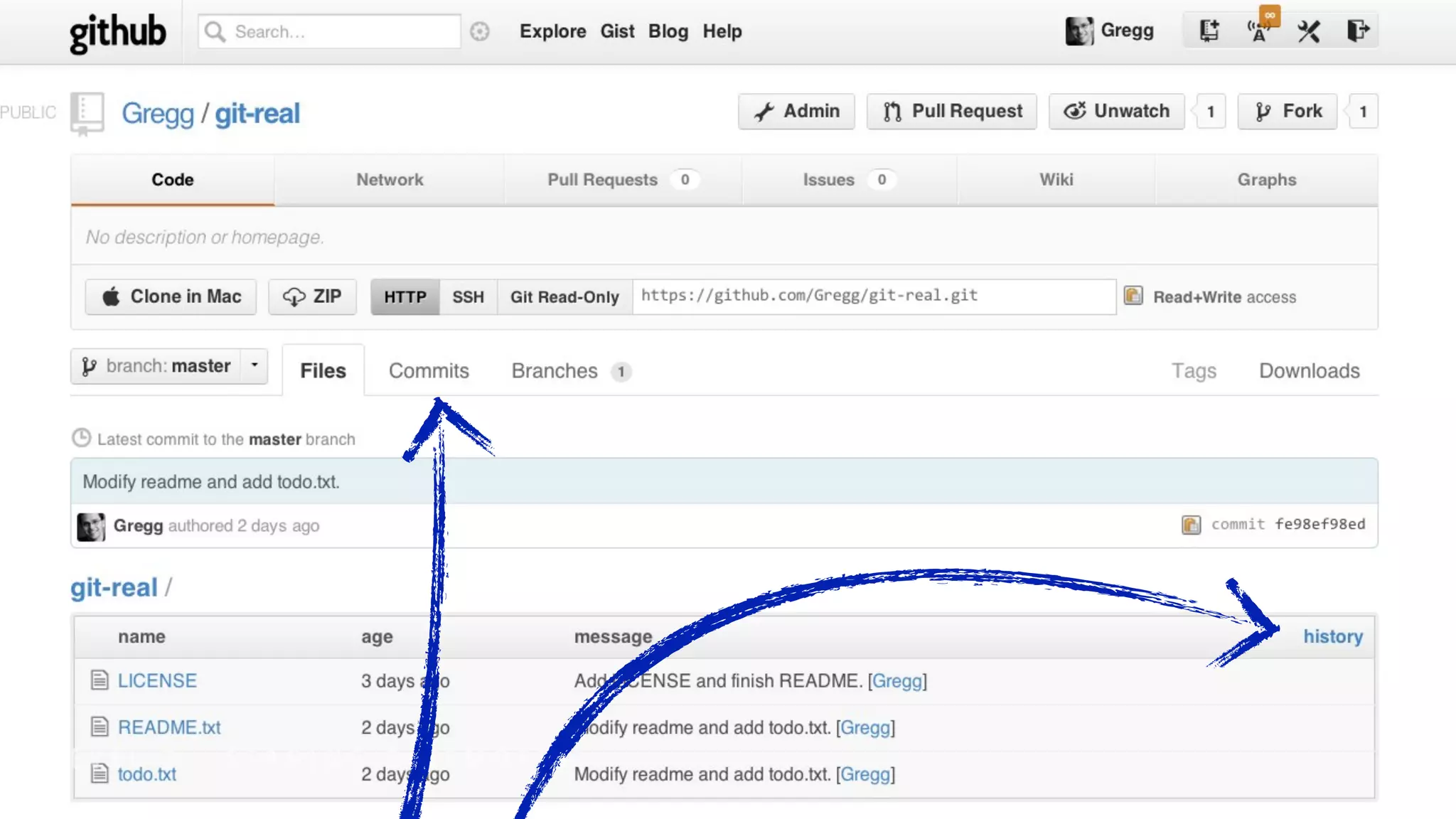The width and height of the screenshot is (1456, 819).
Task: Click the github logo
Action: (x=117, y=32)
